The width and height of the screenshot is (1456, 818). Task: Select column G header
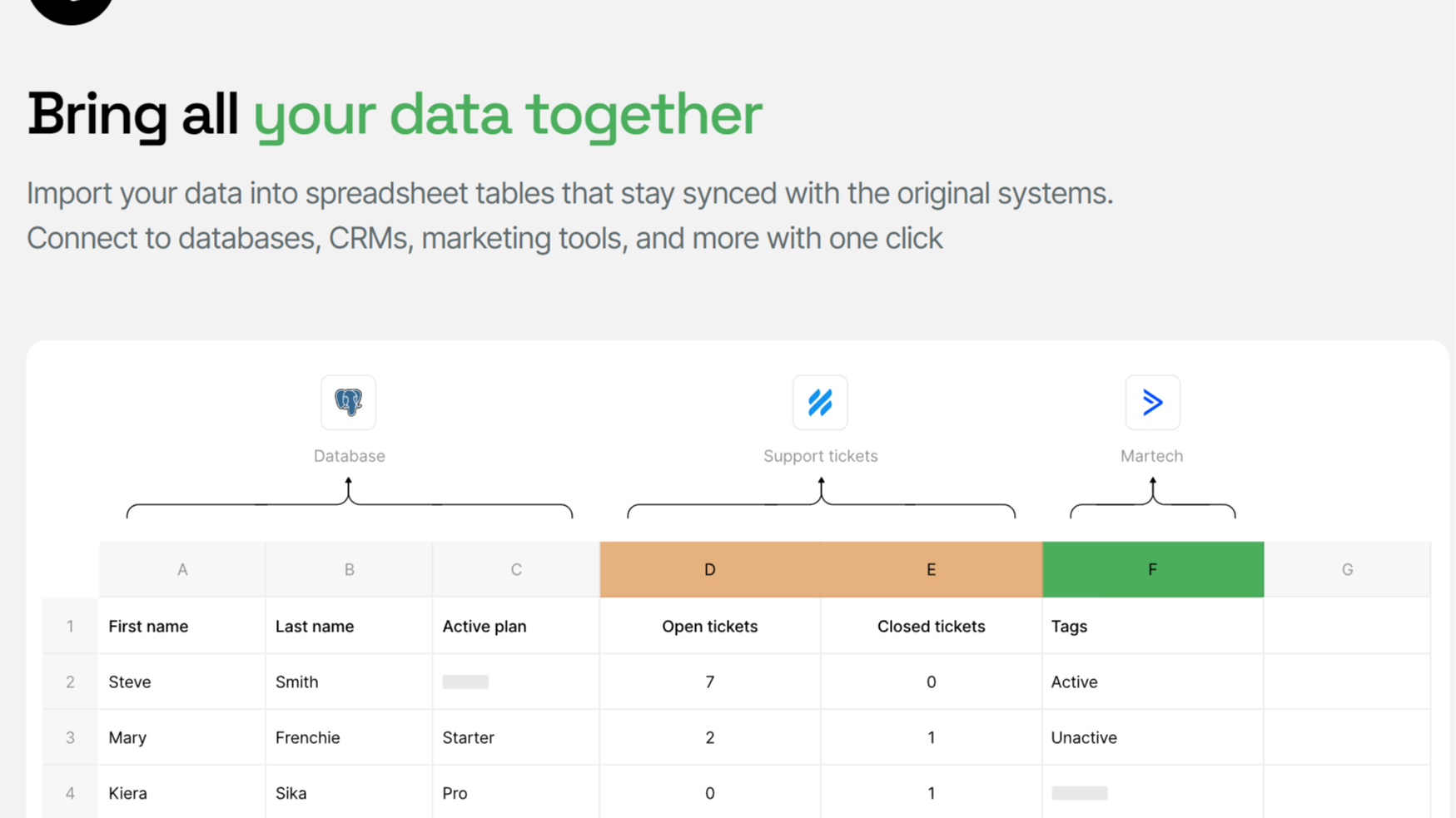(1347, 570)
